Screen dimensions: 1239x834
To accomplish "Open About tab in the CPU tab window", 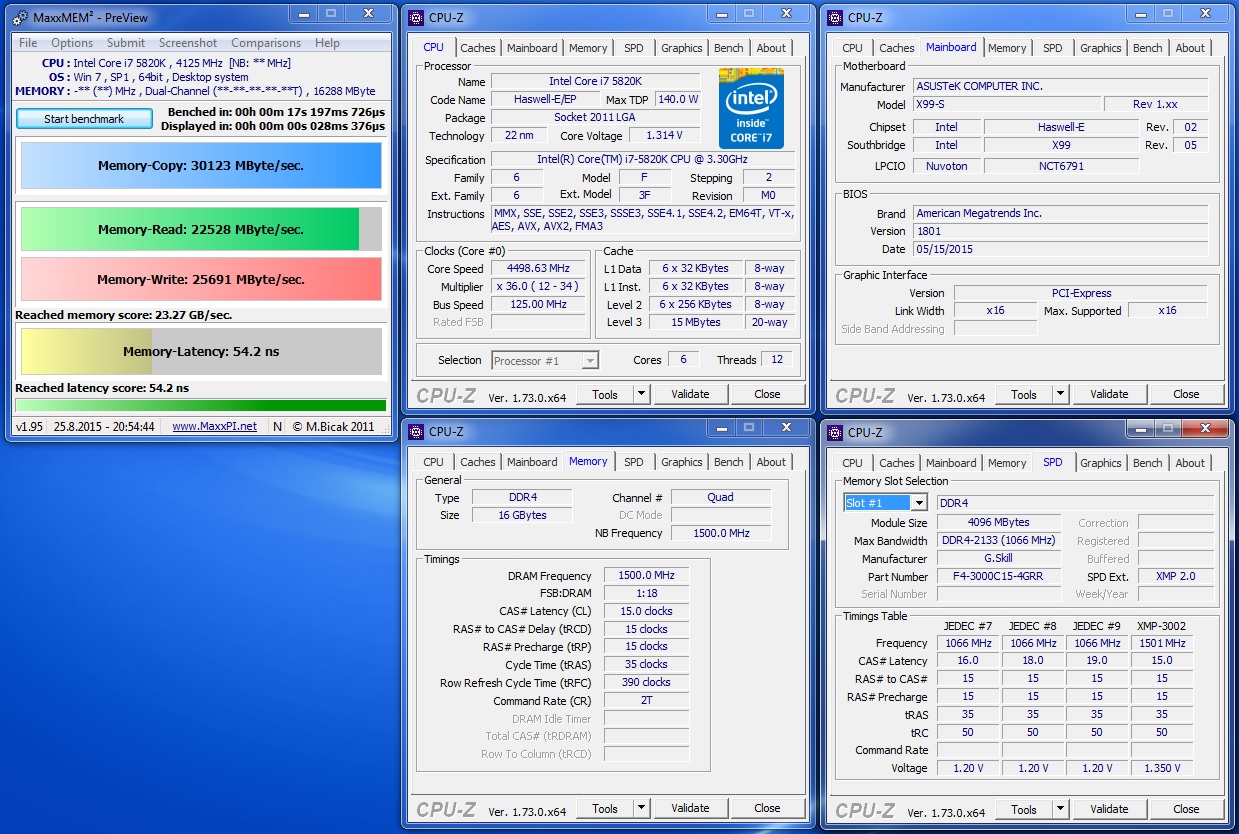I will 771,48.
